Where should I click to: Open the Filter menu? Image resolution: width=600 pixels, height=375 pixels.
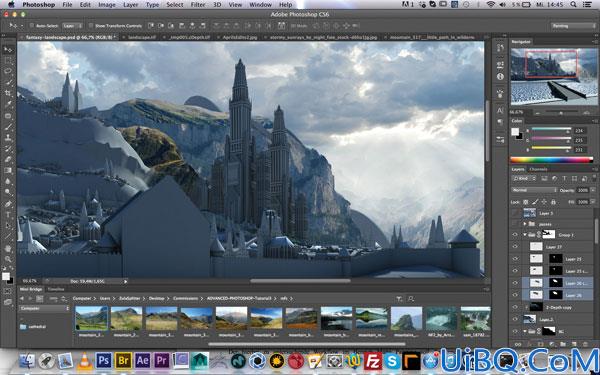click(198, 5)
